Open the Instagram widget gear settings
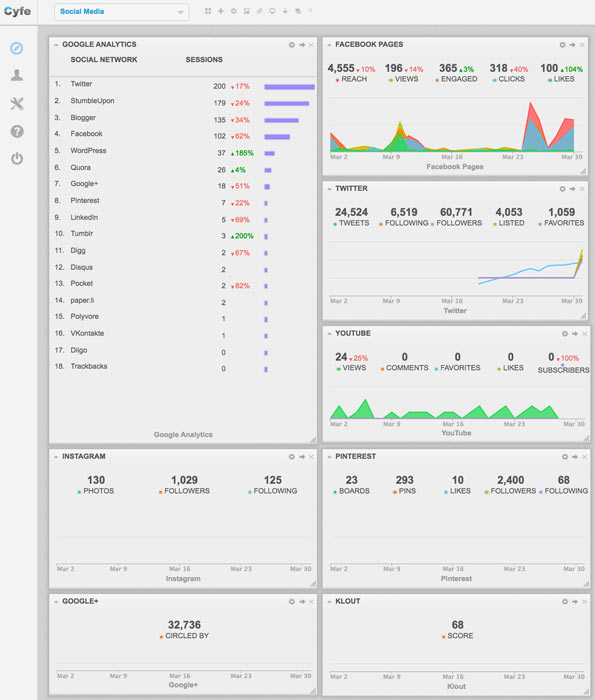 (x=291, y=457)
